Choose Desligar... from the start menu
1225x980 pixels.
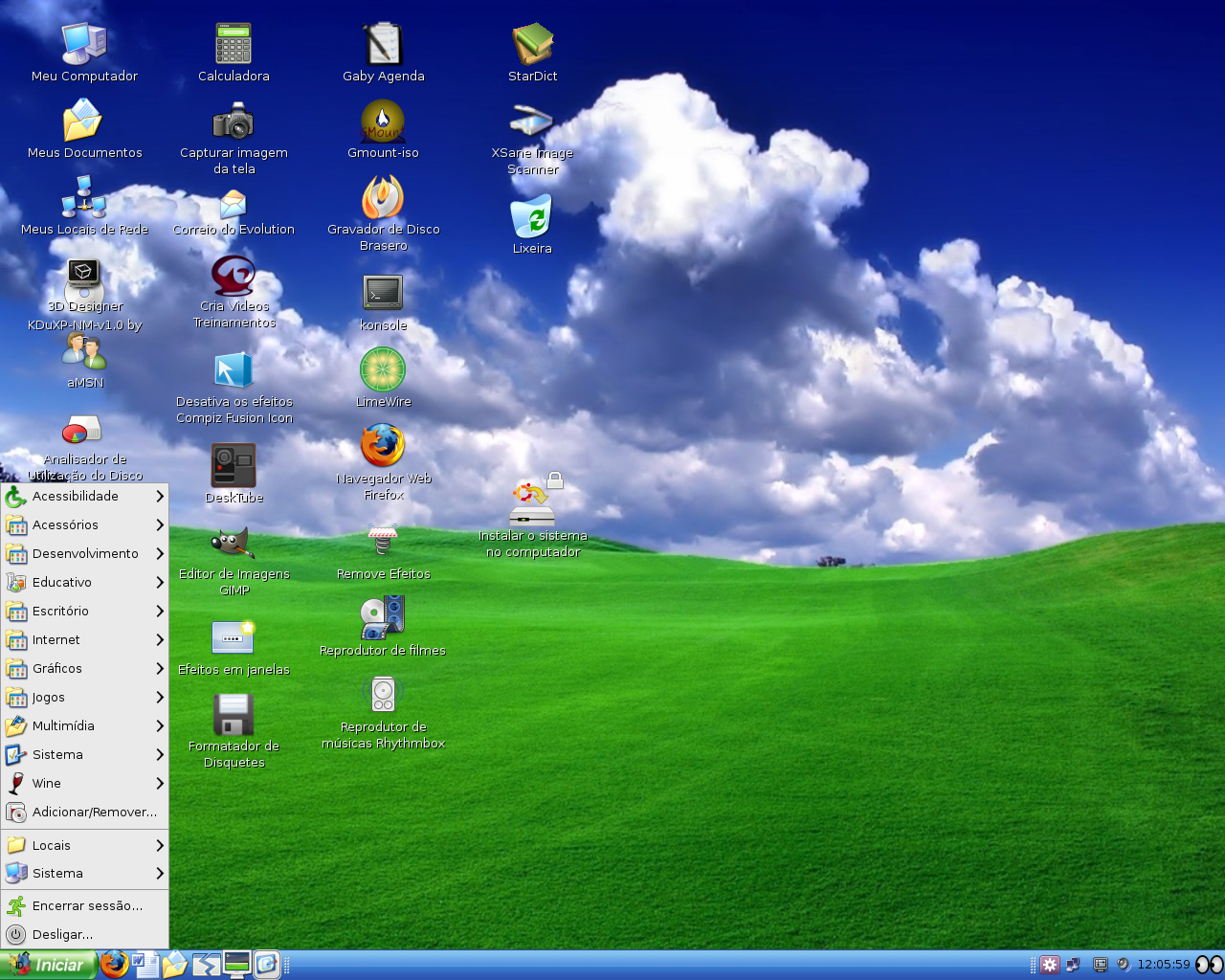(x=84, y=934)
